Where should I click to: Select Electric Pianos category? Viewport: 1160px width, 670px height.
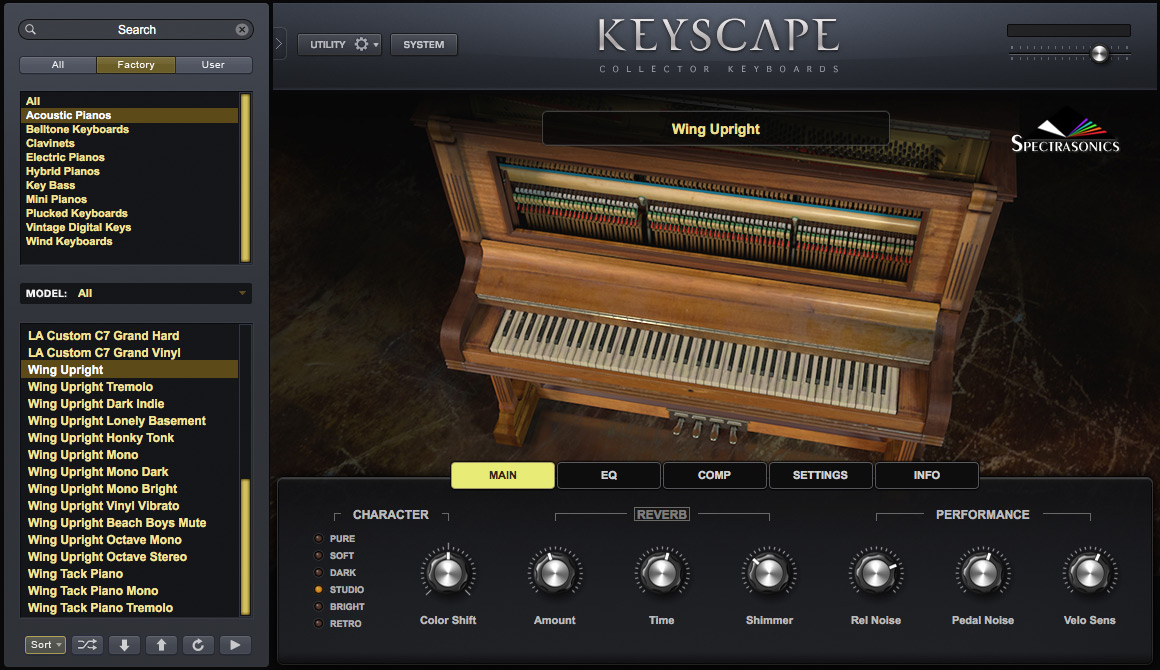[x=129, y=158]
